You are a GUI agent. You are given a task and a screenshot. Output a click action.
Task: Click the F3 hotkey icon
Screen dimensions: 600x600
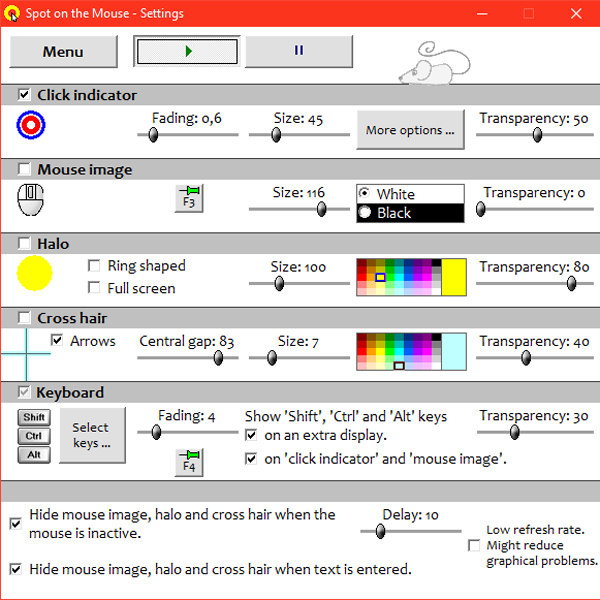point(188,197)
